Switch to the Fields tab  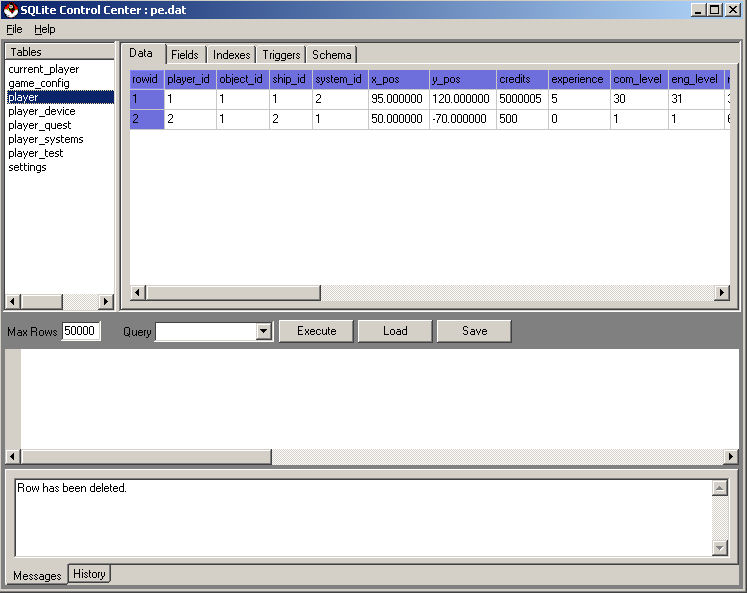tap(184, 54)
